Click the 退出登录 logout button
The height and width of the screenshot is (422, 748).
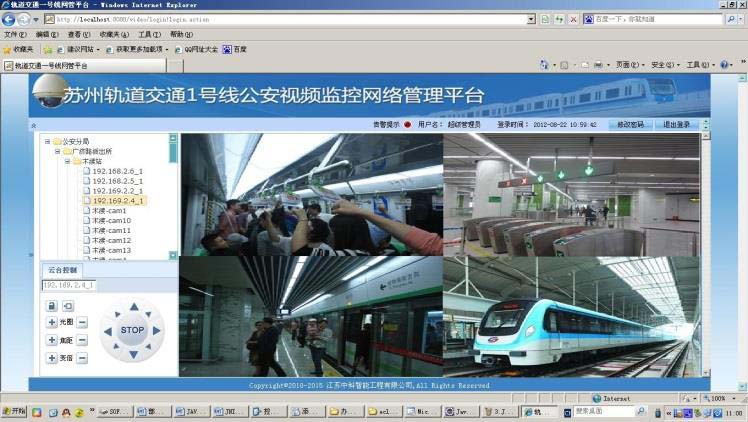(x=676, y=124)
